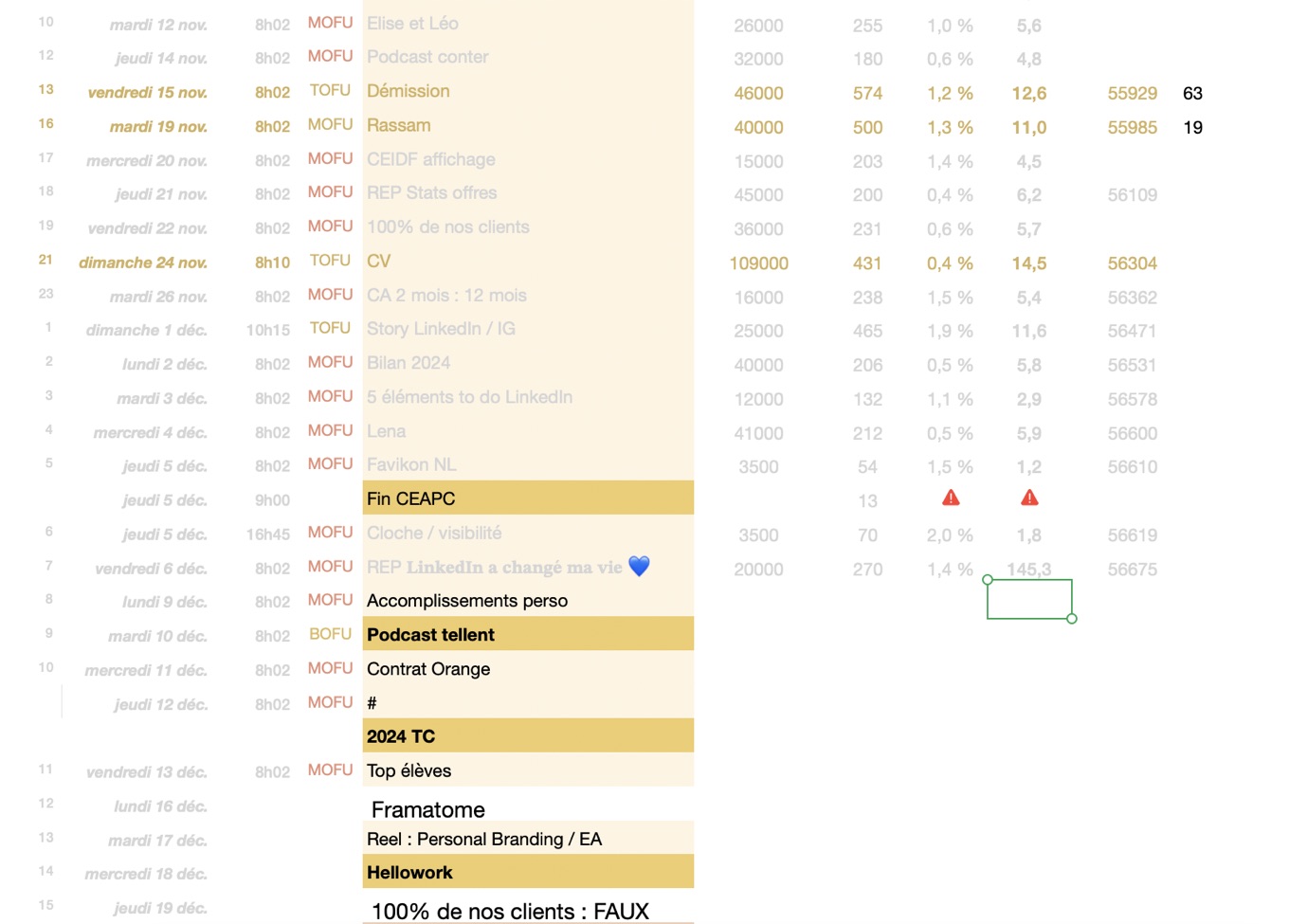Select the 'Fin CEAPC' highlighted cell
Screen dimensions: 1289x924
click(x=528, y=498)
